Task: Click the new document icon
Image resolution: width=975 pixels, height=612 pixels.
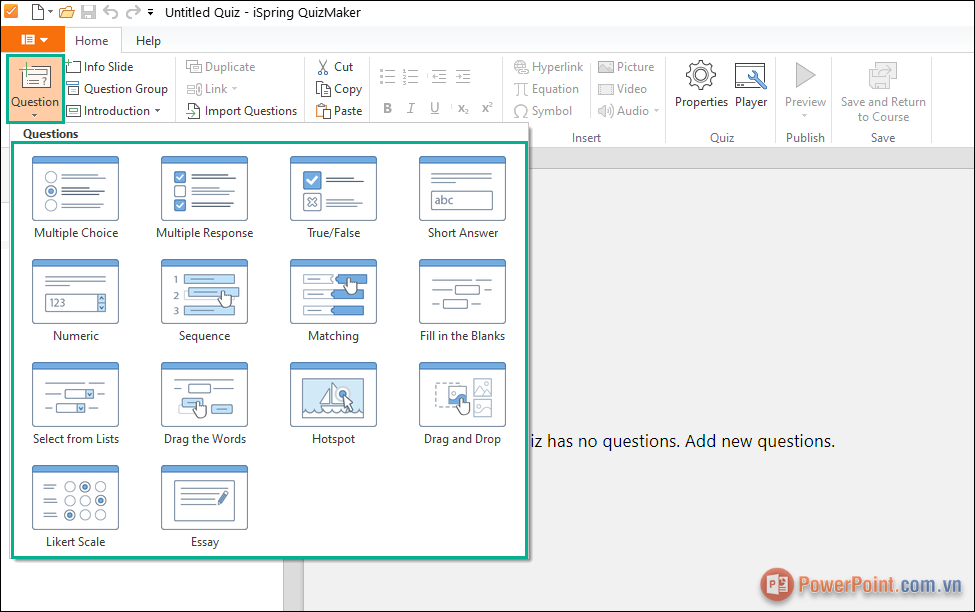Action: point(38,12)
